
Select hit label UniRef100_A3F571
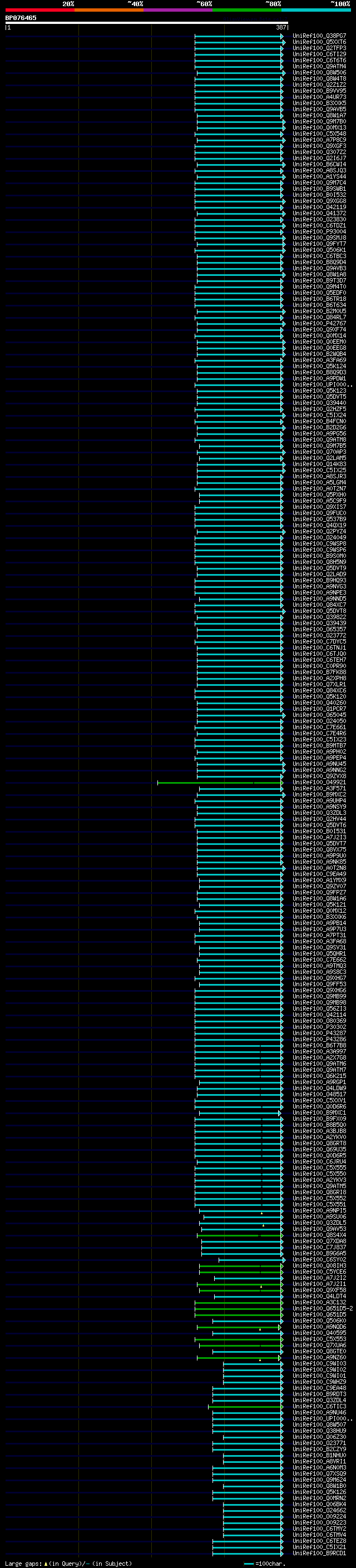click(x=319, y=789)
